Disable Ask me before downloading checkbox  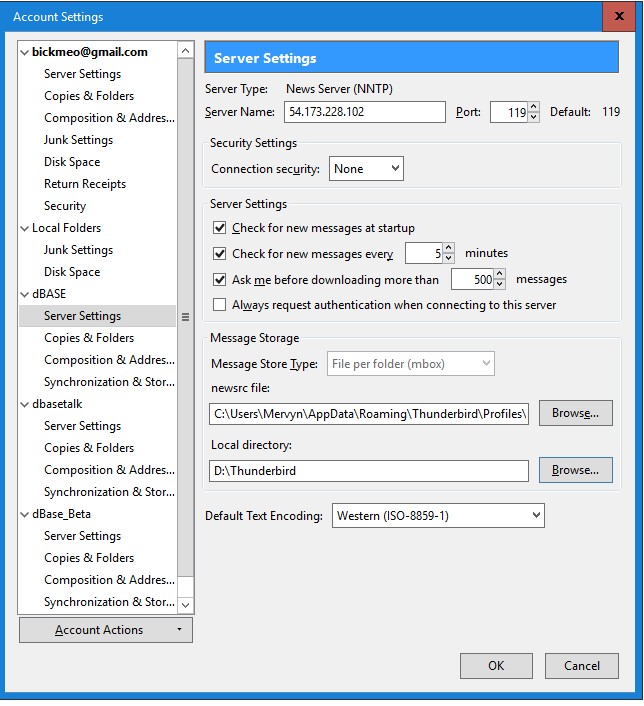tap(221, 280)
